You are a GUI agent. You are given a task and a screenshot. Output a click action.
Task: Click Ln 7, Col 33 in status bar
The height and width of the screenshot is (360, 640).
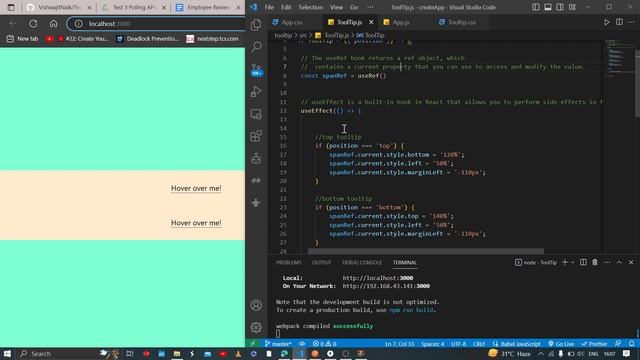399,344
